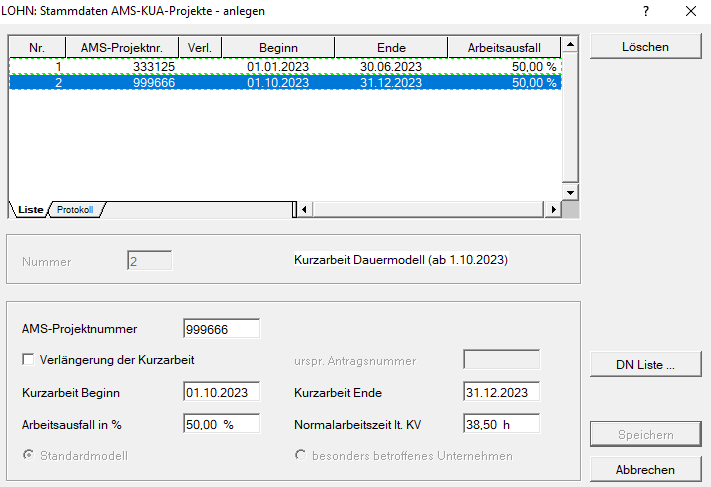This screenshot has width=711, height=487.
Task: Click the help question mark icon
Action: 646,12
